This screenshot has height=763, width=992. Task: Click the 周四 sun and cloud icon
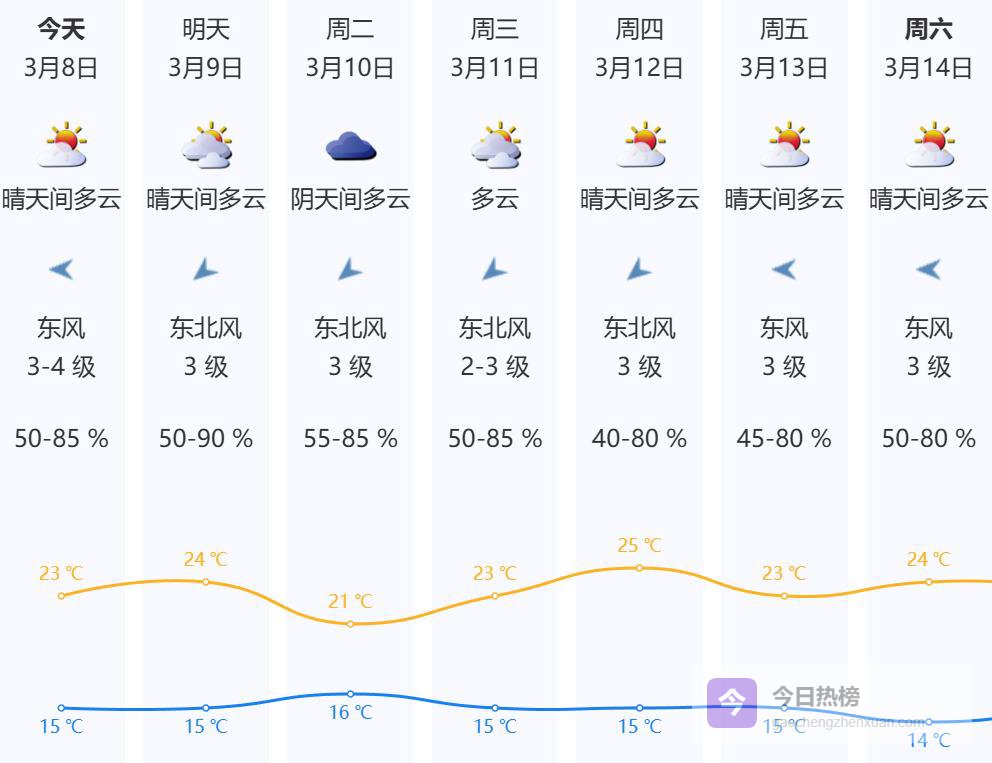[640, 146]
